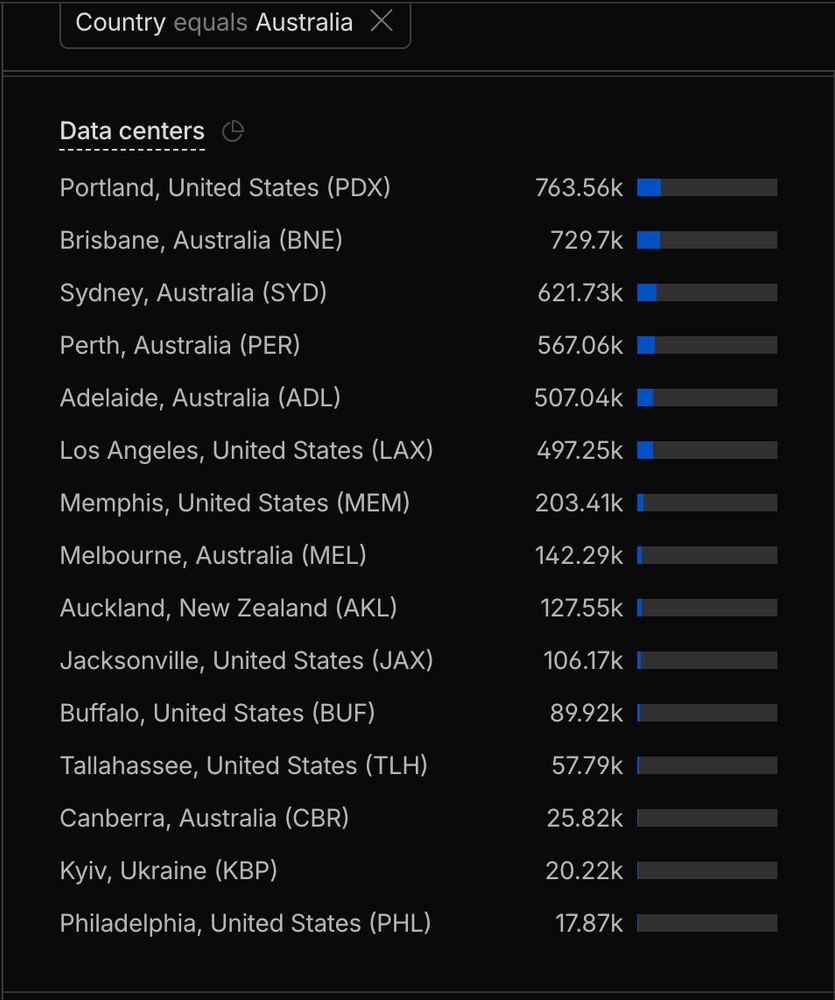Select Philadelphia, United States (PHL) row
Viewport: 835px width, 1000px height.
(x=418, y=923)
